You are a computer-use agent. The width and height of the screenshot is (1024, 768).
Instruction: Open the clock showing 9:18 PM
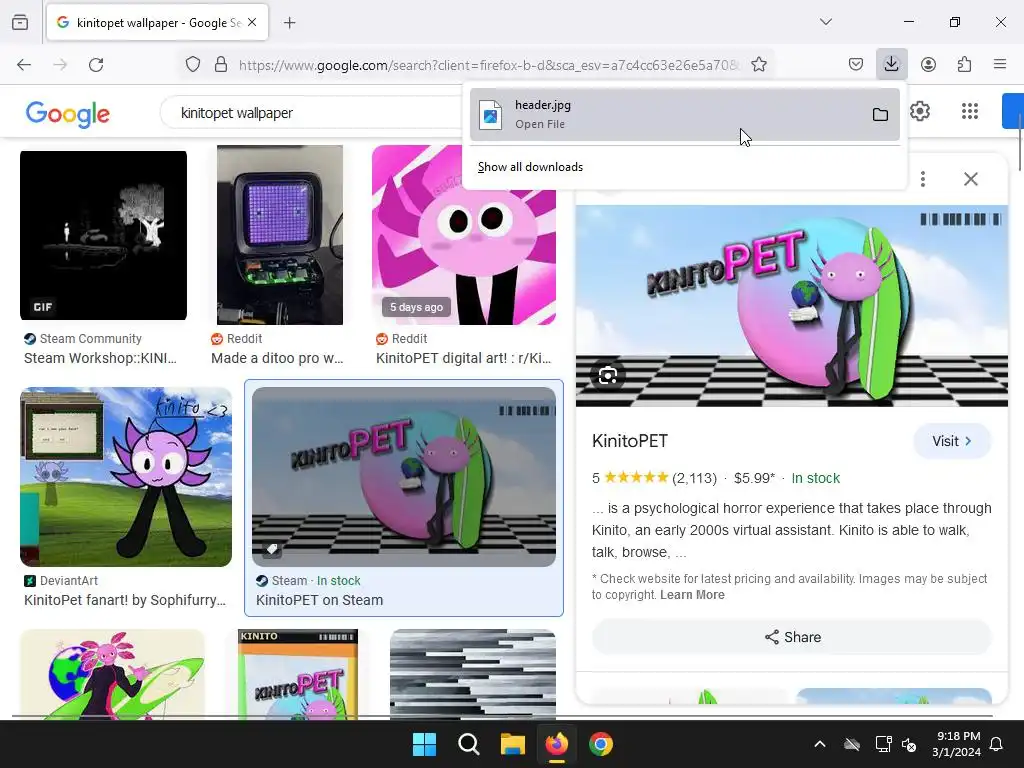coord(957,744)
